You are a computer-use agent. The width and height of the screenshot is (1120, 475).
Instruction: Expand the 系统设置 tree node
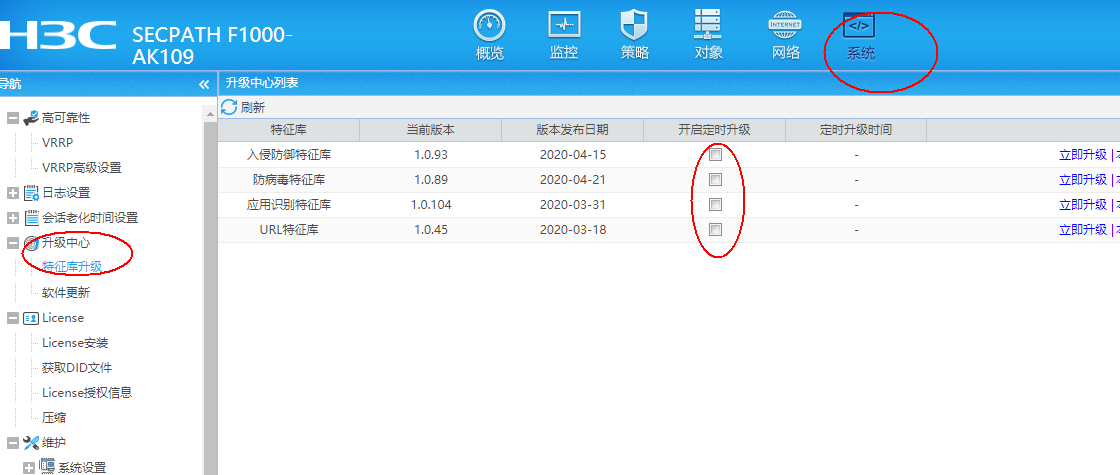[29, 468]
